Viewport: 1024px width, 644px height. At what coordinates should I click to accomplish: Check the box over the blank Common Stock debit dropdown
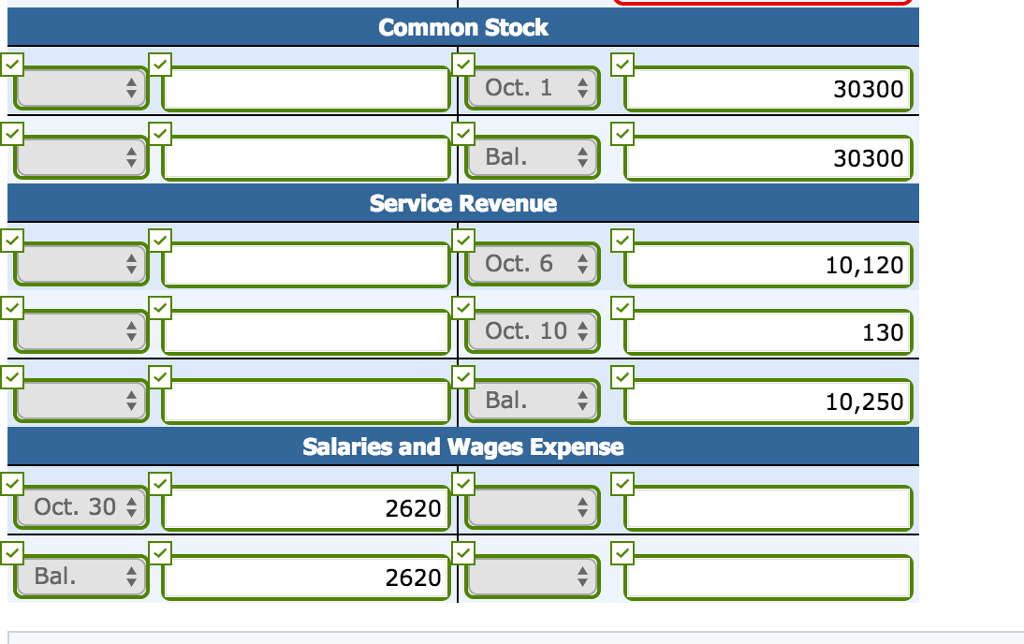[x=12, y=64]
